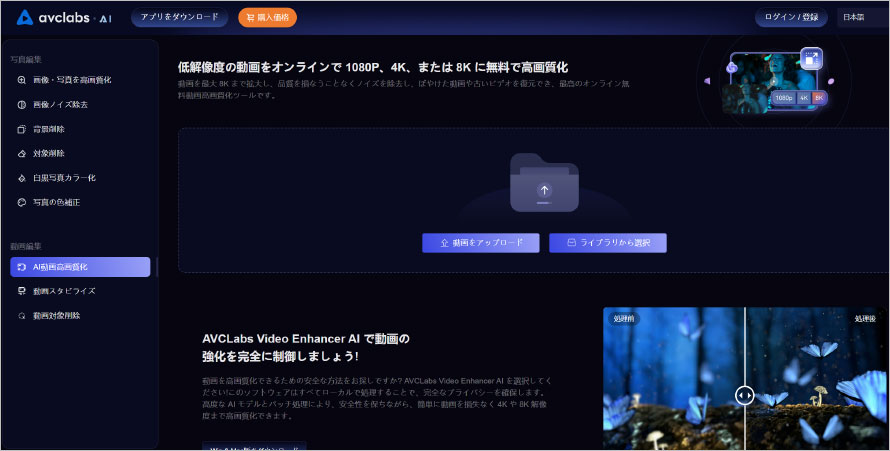This screenshot has width=890, height=451.
Task: Click the 処理前 label on preview
Action: pyautogui.click(x=624, y=319)
